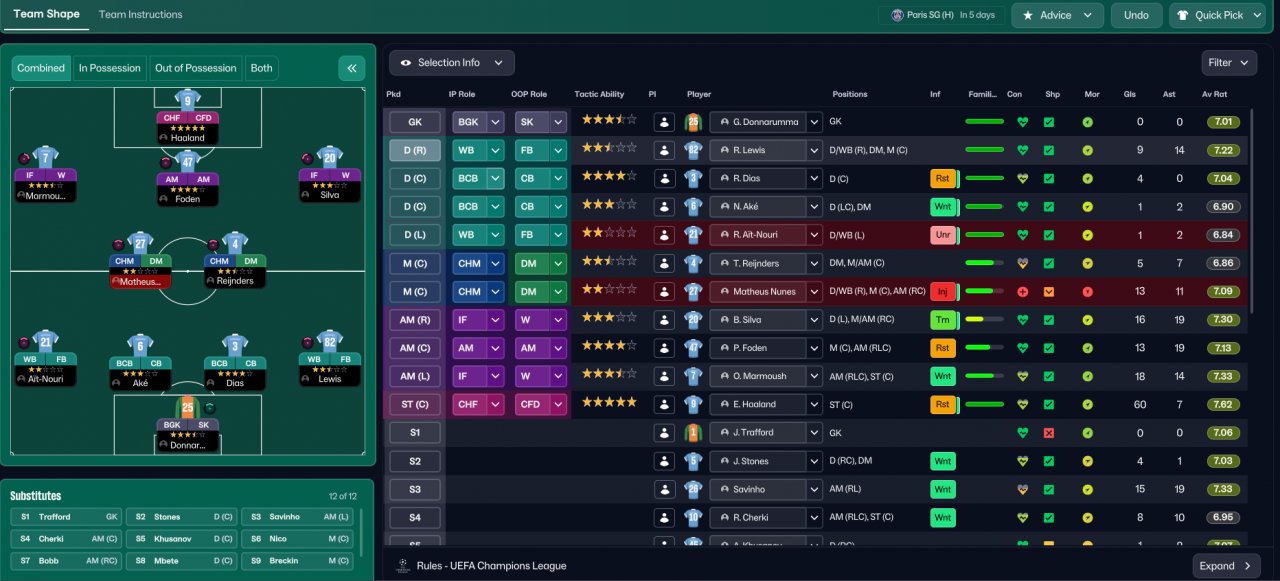Image resolution: width=1280 pixels, height=581 pixels.
Task: Open player dropdown arrow next to E. Haaland
Action: tap(815, 404)
